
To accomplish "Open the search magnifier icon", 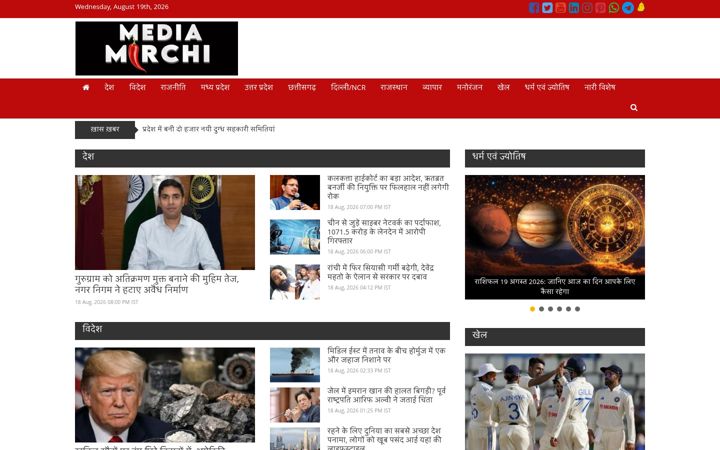I will [x=634, y=107].
